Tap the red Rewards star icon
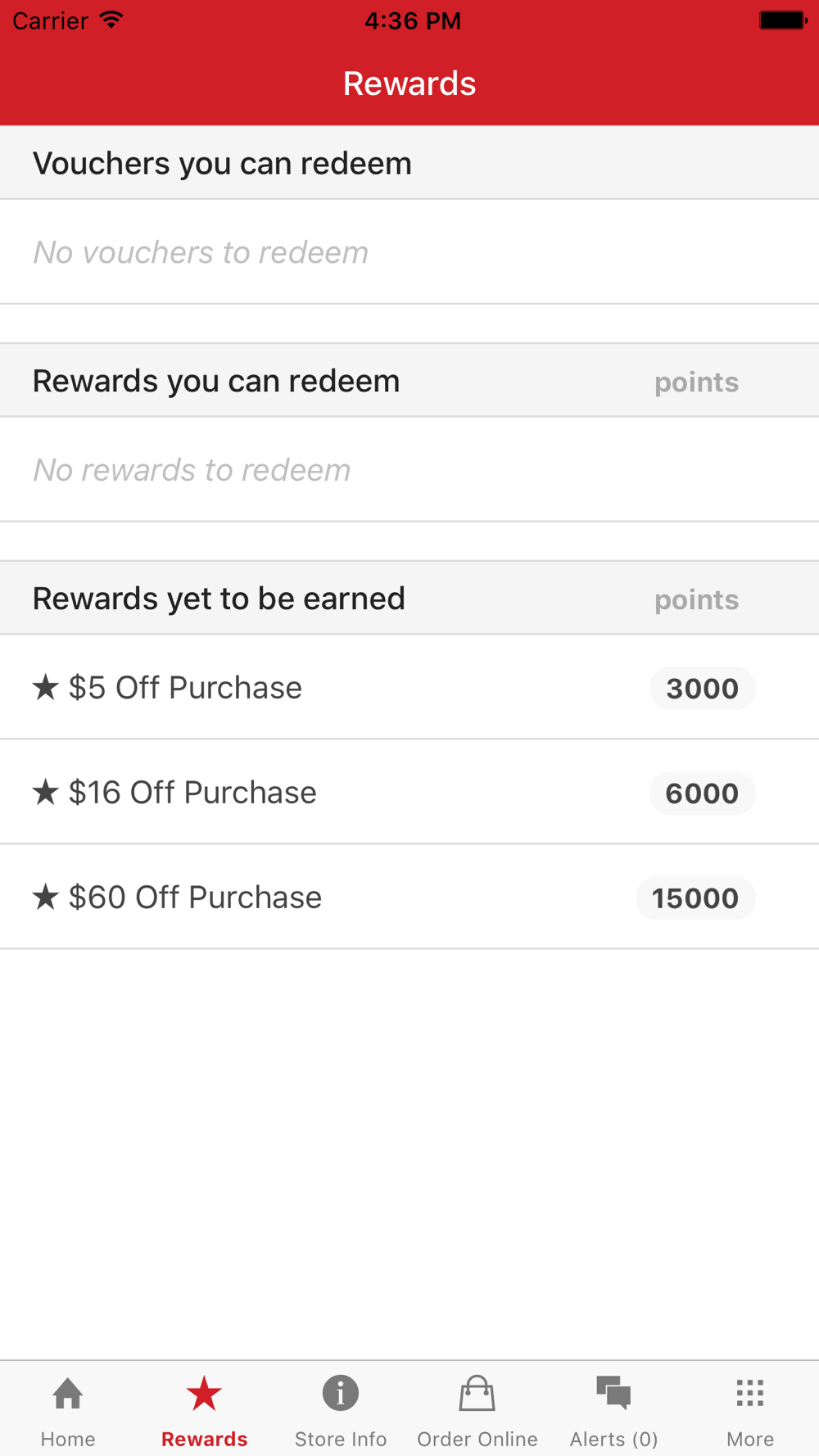The width and height of the screenshot is (819, 1456). 204,1394
